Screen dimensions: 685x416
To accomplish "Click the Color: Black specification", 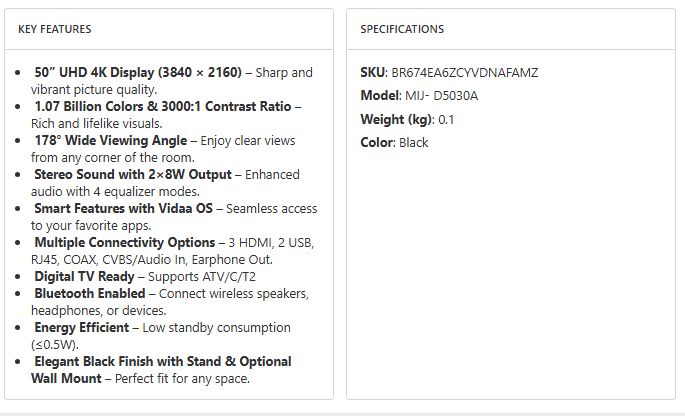I will [394, 142].
